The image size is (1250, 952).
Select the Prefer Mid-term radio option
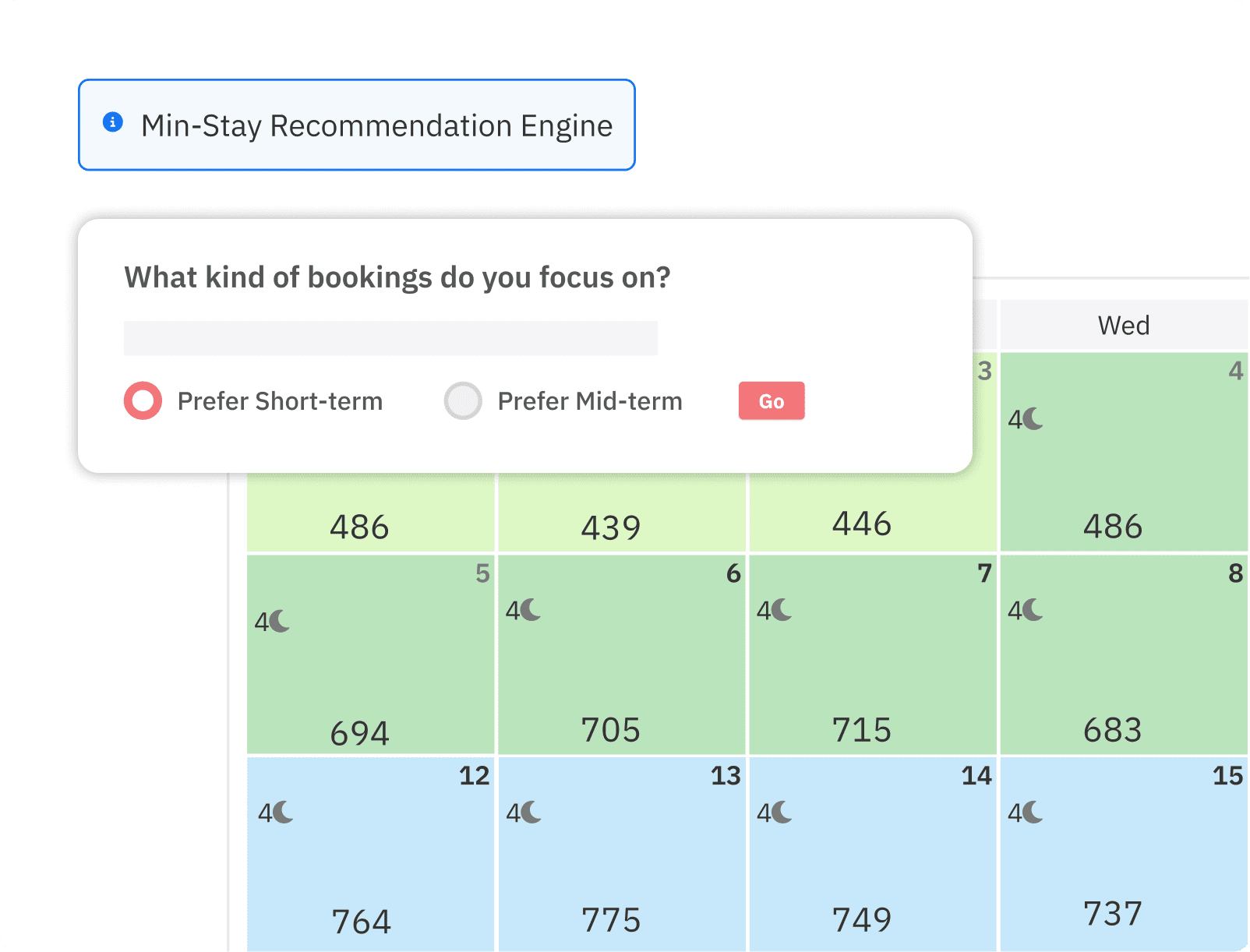click(463, 401)
